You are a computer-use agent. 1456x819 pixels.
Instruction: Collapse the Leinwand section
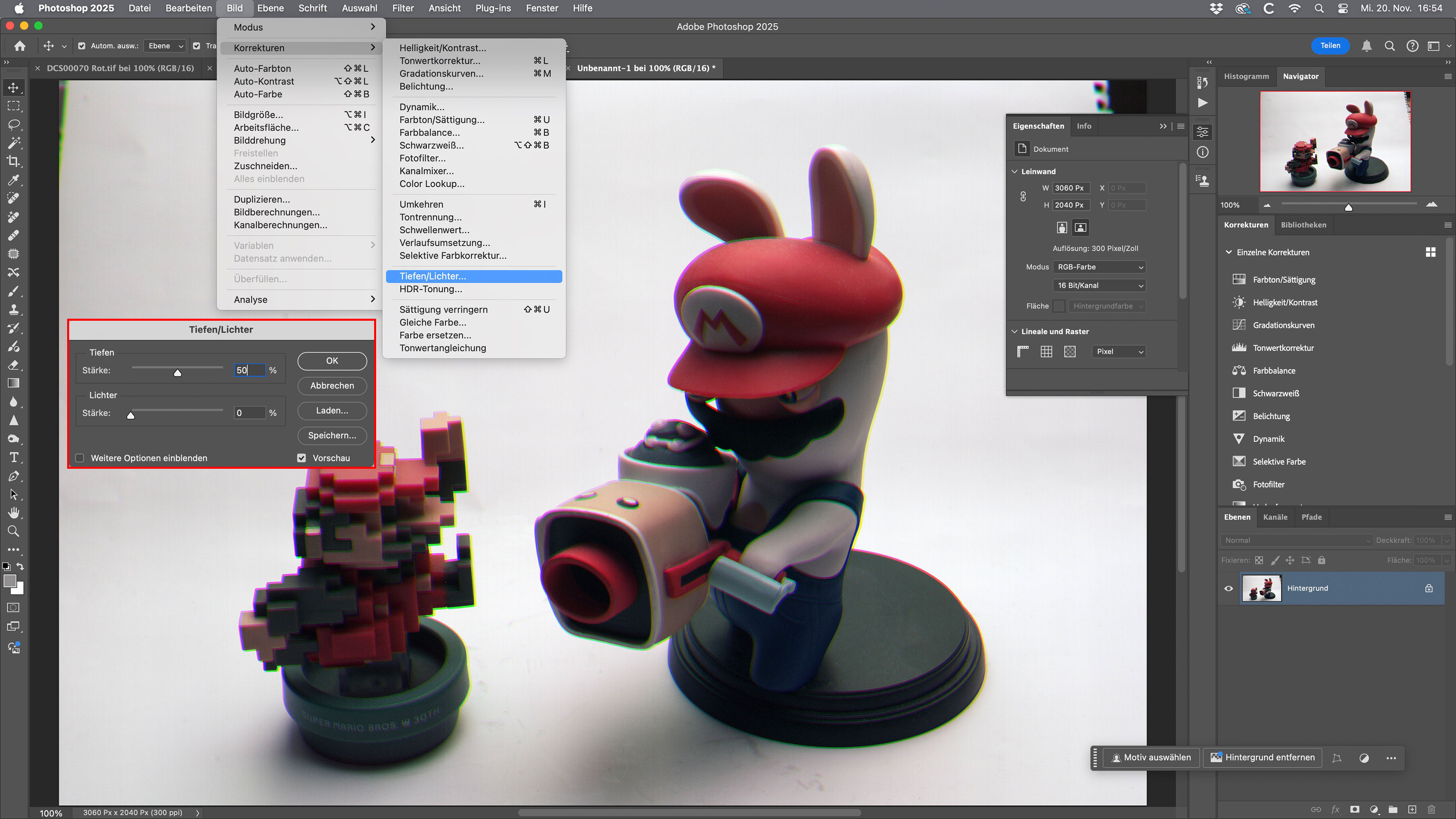[x=1015, y=171]
